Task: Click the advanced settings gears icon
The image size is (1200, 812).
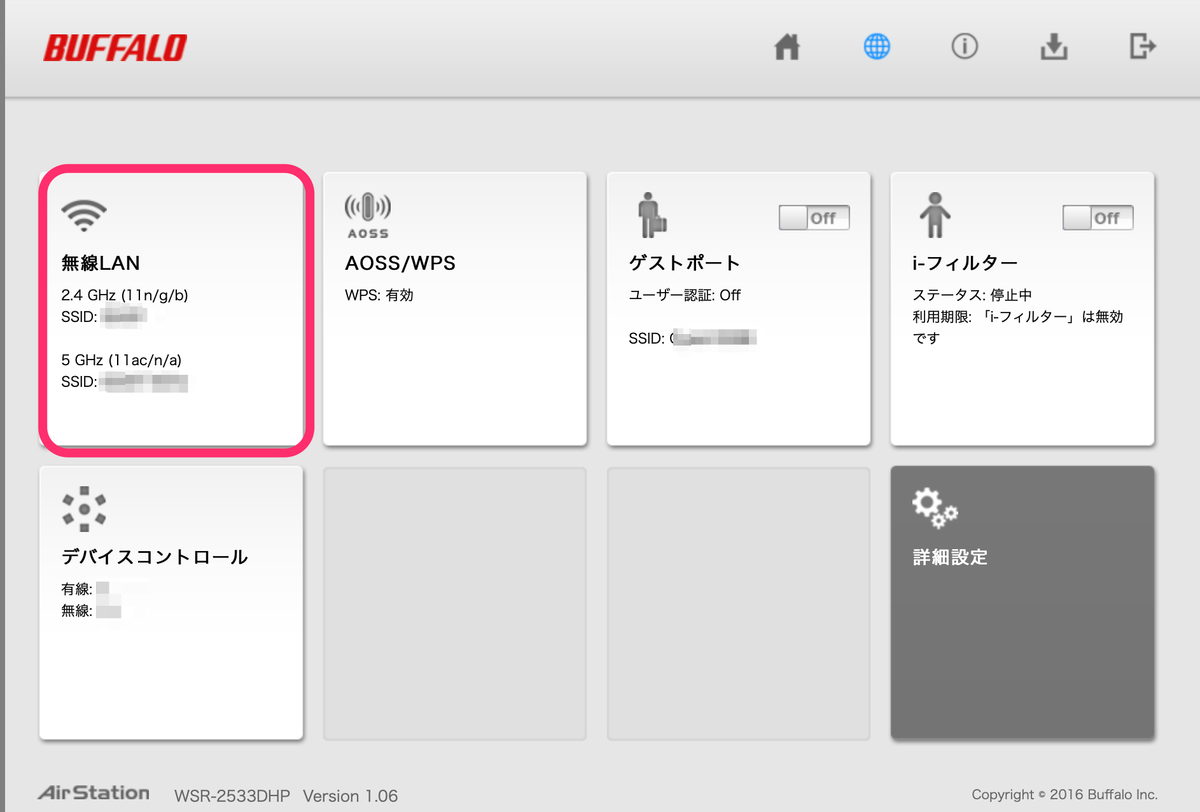Action: (x=935, y=508)
